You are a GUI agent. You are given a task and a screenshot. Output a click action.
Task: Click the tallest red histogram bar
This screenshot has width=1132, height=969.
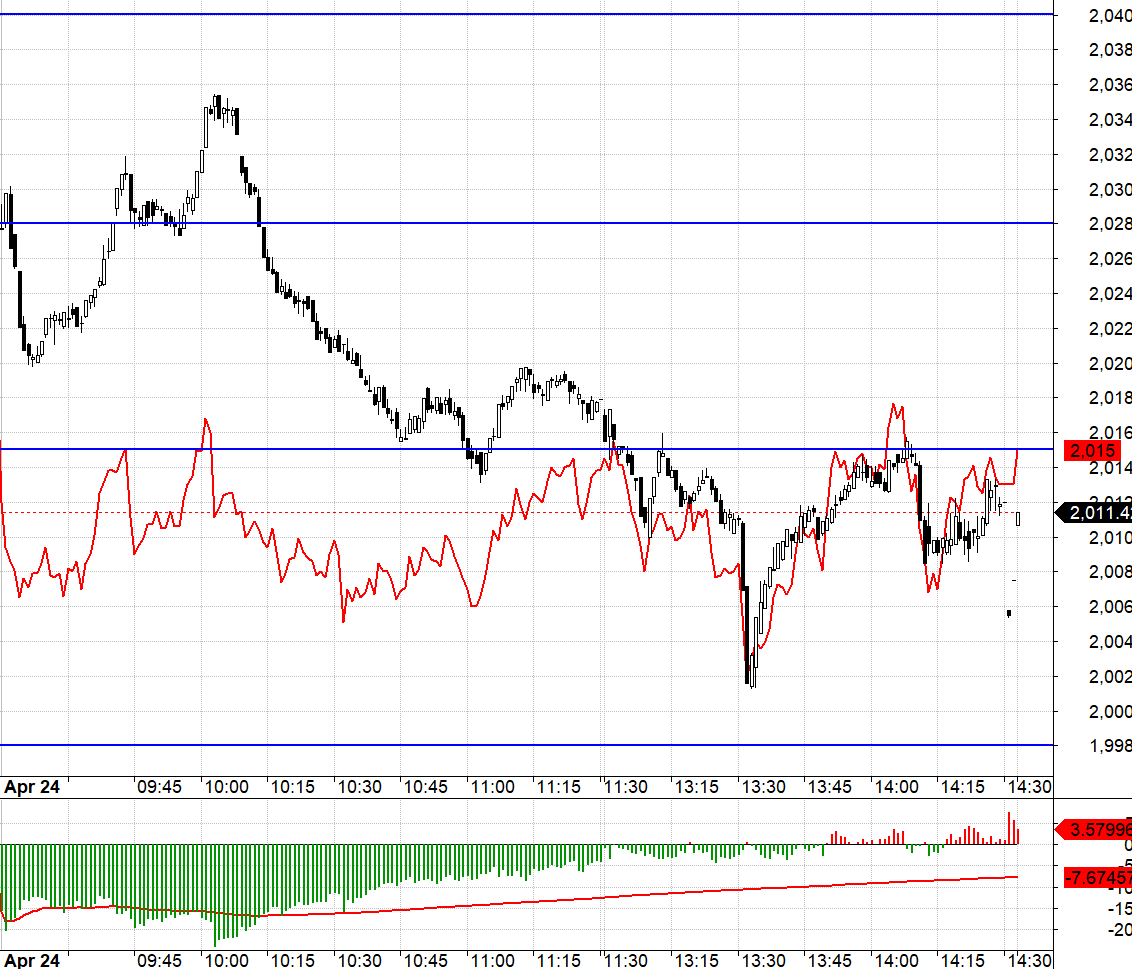click(1011, 828)
